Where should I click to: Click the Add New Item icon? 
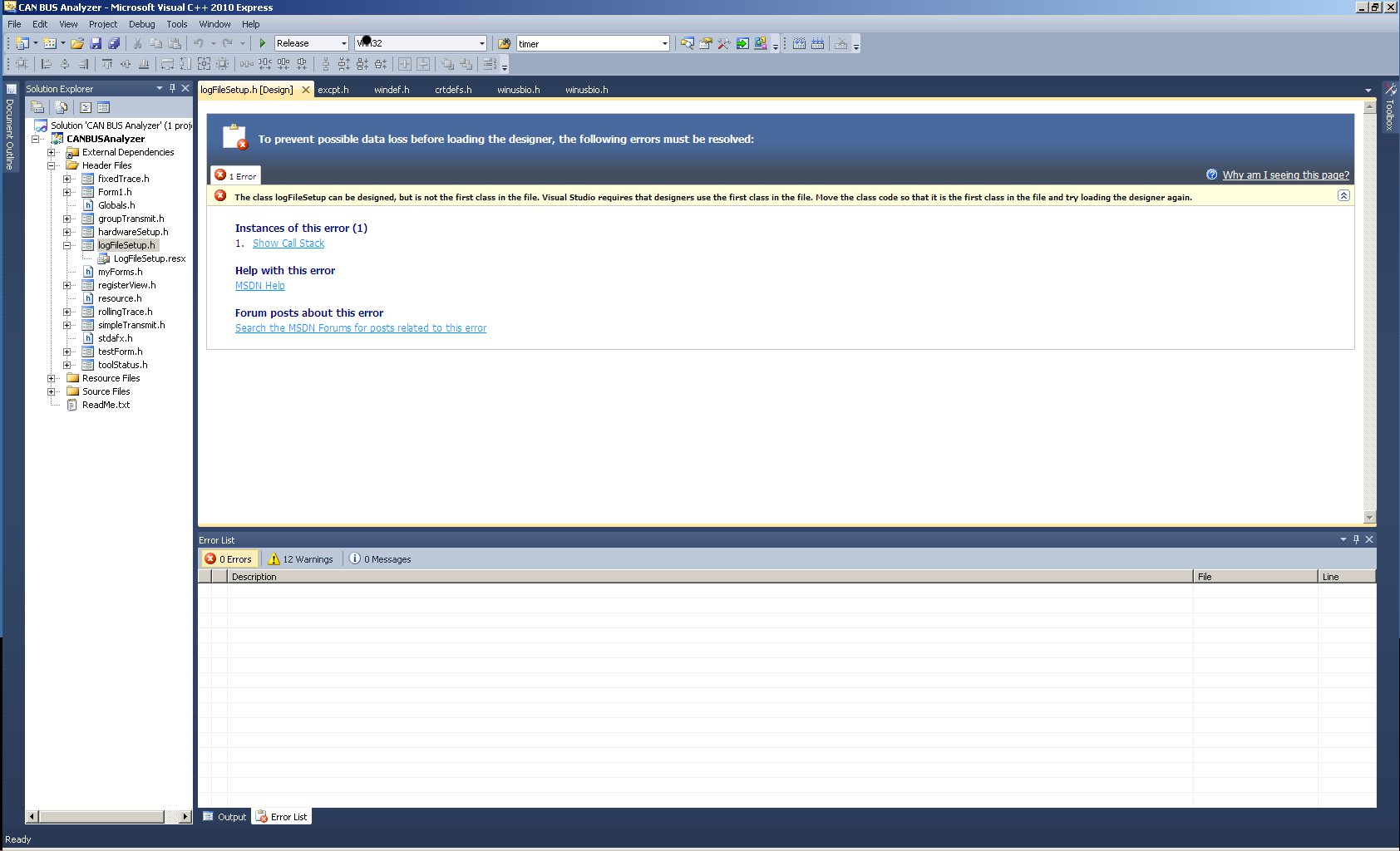pyautogui.click(x=50, y=43)
